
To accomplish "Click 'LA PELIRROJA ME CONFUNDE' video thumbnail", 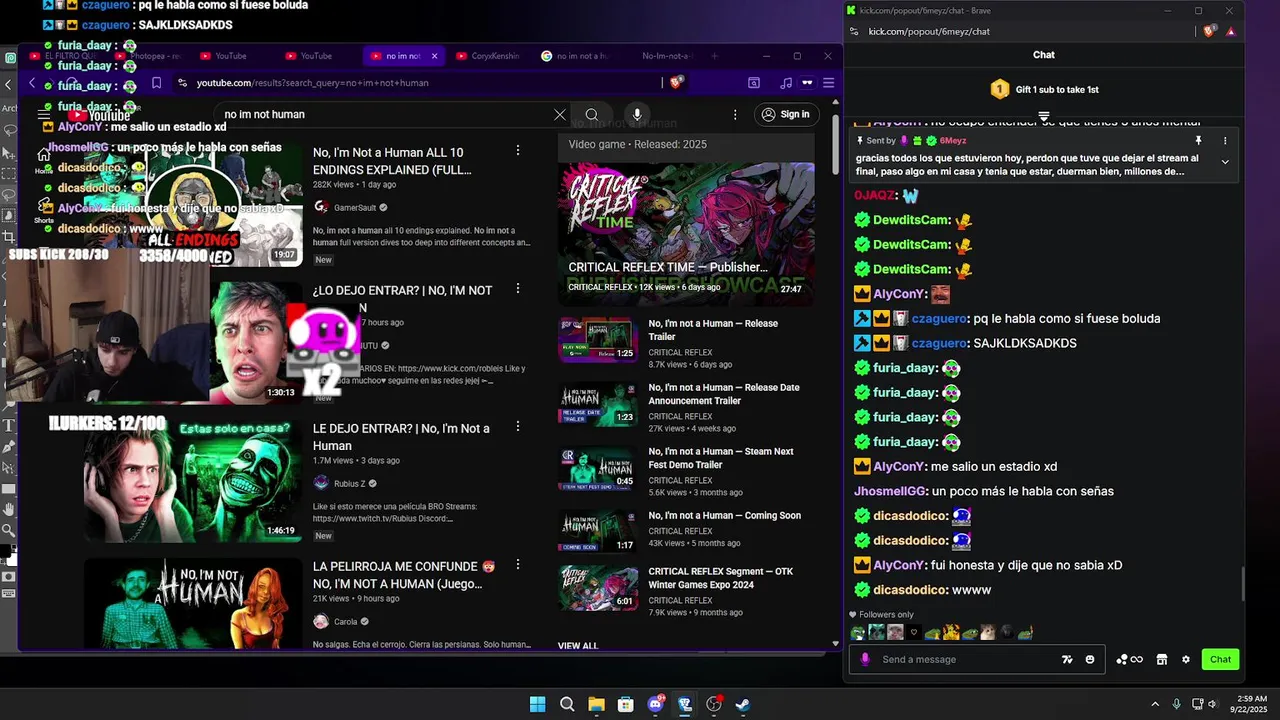I will (x=192, y=604).
